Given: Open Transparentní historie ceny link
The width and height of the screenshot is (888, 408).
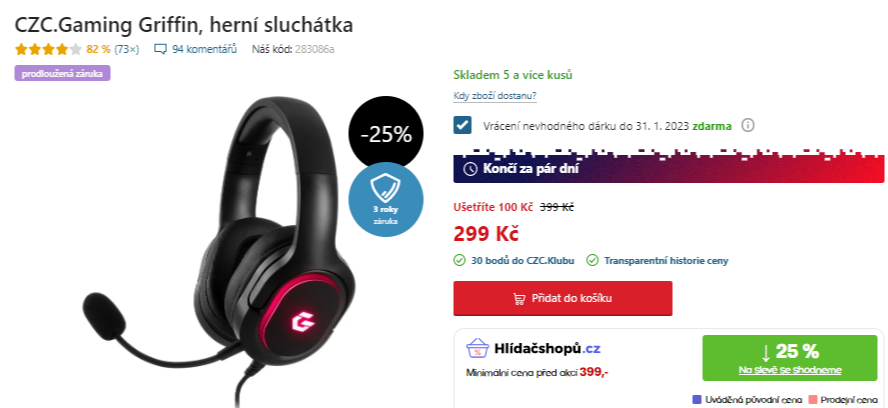Looking at the screenshot, I should pos(666,261).
